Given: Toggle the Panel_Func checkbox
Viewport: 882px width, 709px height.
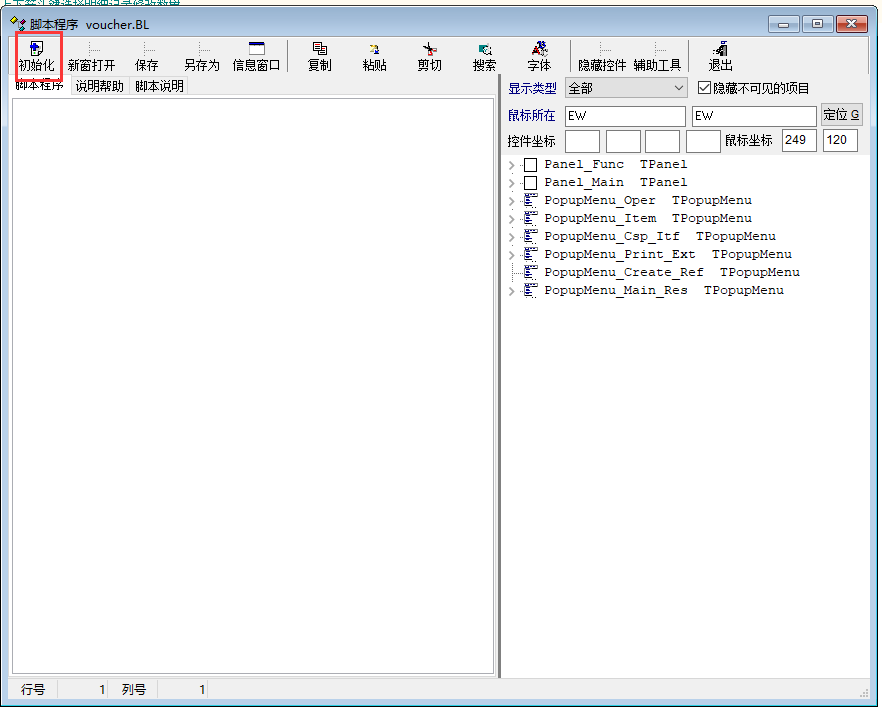Looking at the screenshot, I should pyautogui.click(x=531, y=165).
